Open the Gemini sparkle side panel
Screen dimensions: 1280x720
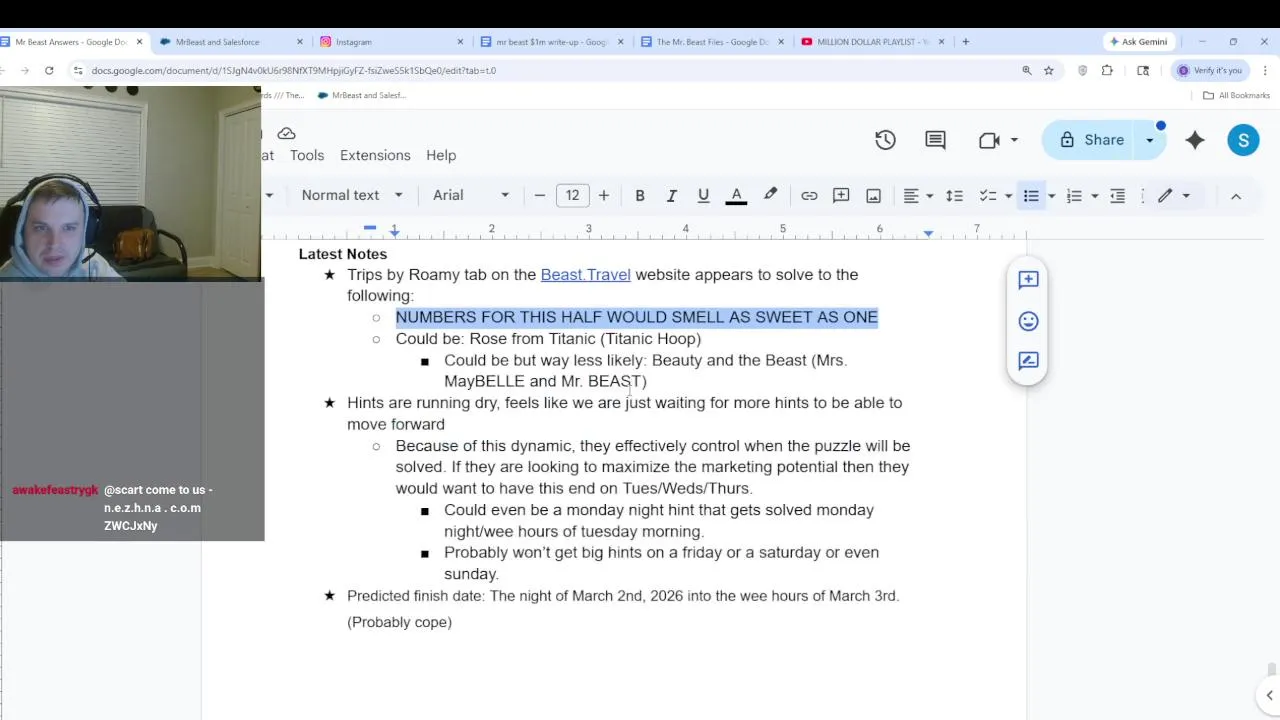(1195, 140)
